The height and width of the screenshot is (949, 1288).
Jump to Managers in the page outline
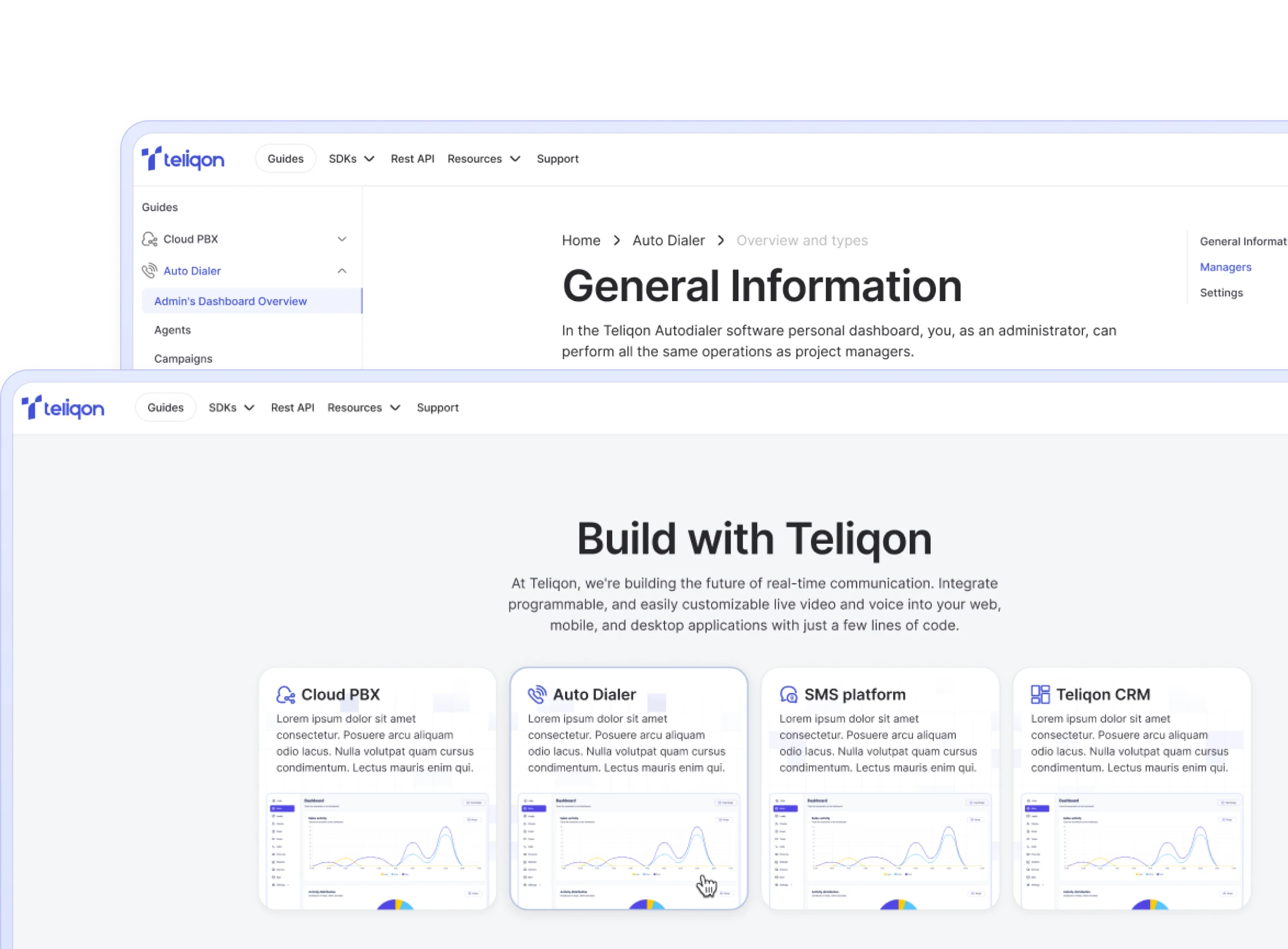click(x=1225, y=267)
